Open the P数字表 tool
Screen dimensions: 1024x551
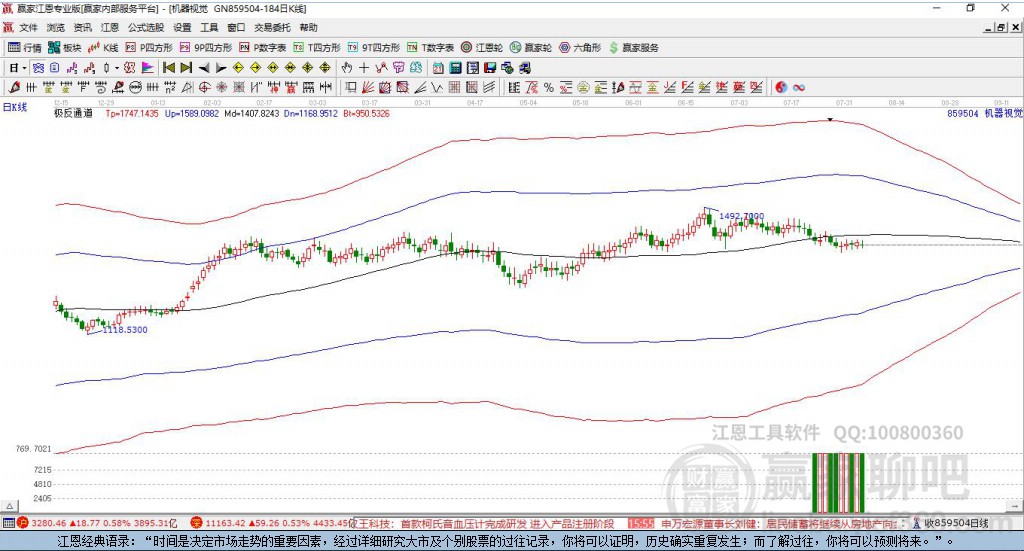tap(263, 48)
